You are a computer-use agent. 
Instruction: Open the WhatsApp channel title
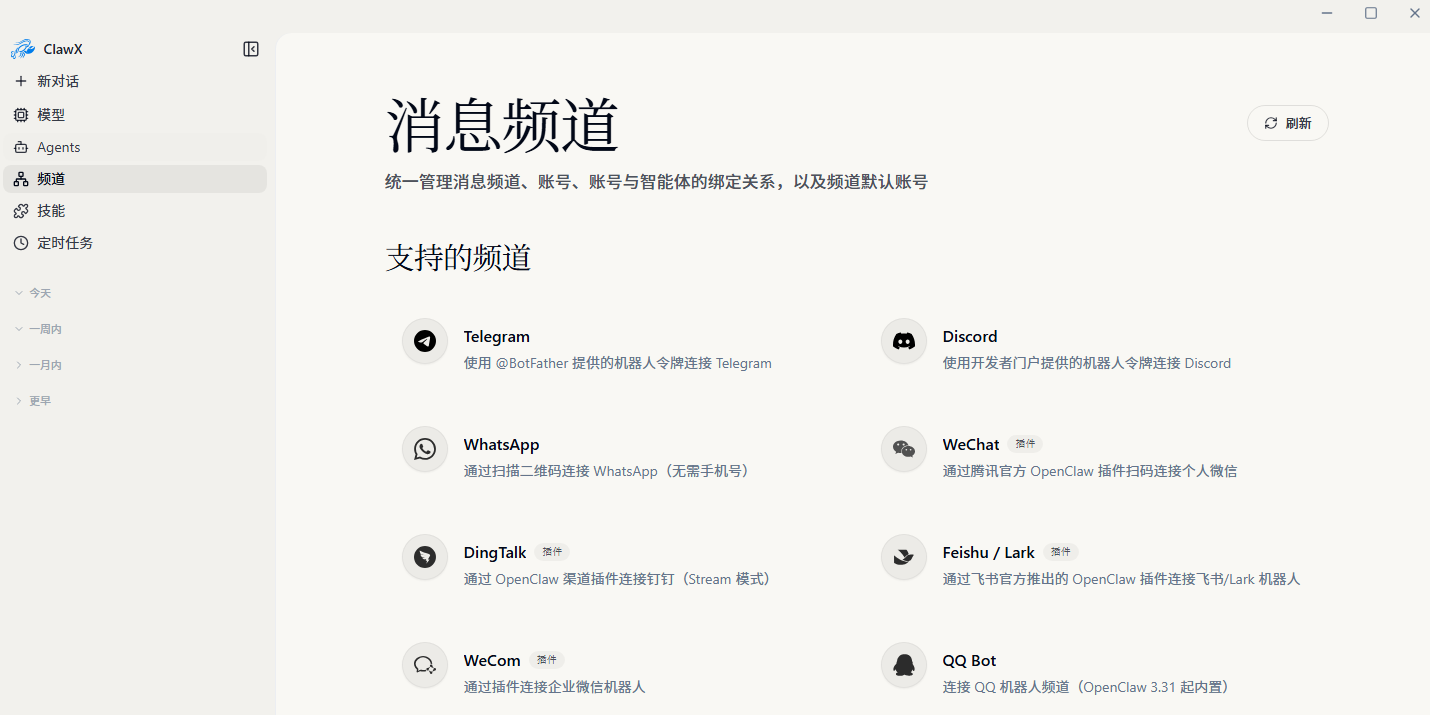point(502,445)
